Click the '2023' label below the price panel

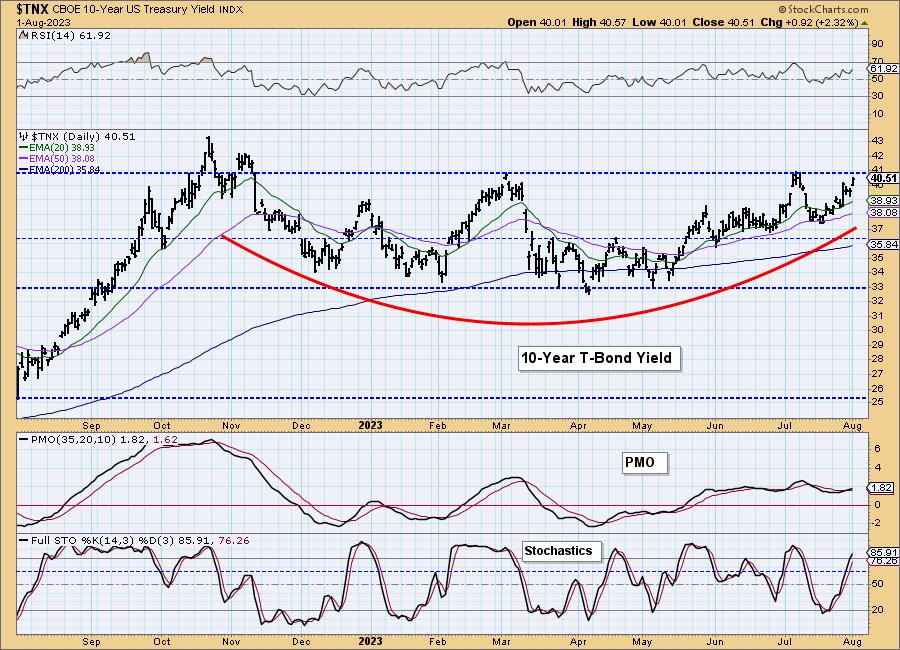[x=370, y=425]
